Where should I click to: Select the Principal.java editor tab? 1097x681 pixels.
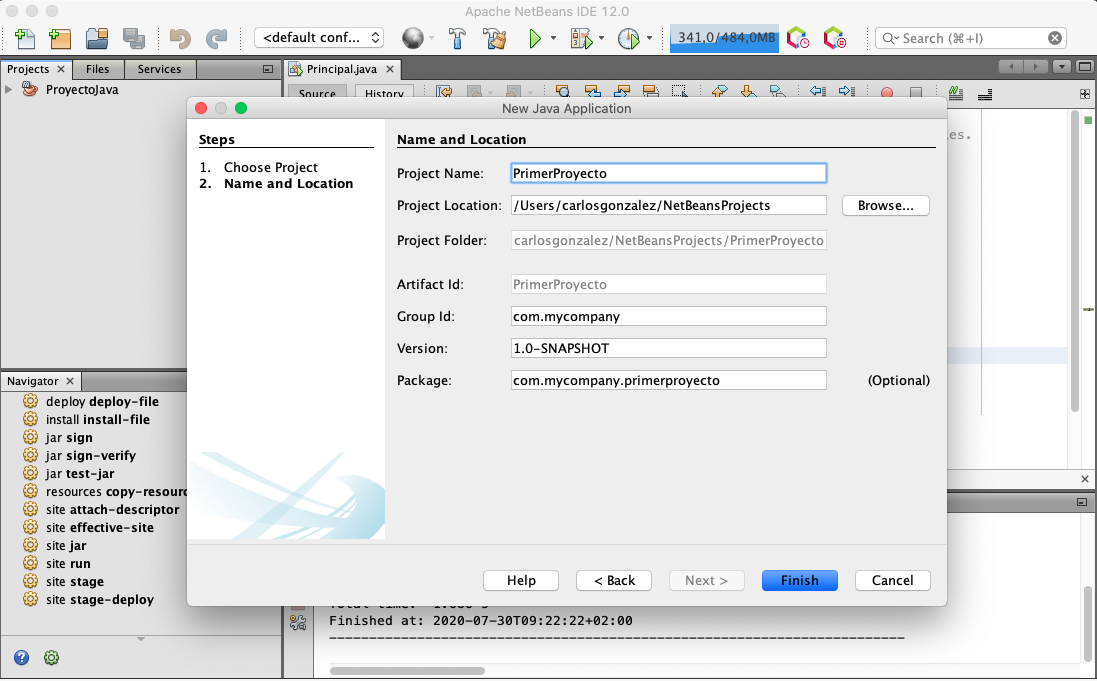341,69
